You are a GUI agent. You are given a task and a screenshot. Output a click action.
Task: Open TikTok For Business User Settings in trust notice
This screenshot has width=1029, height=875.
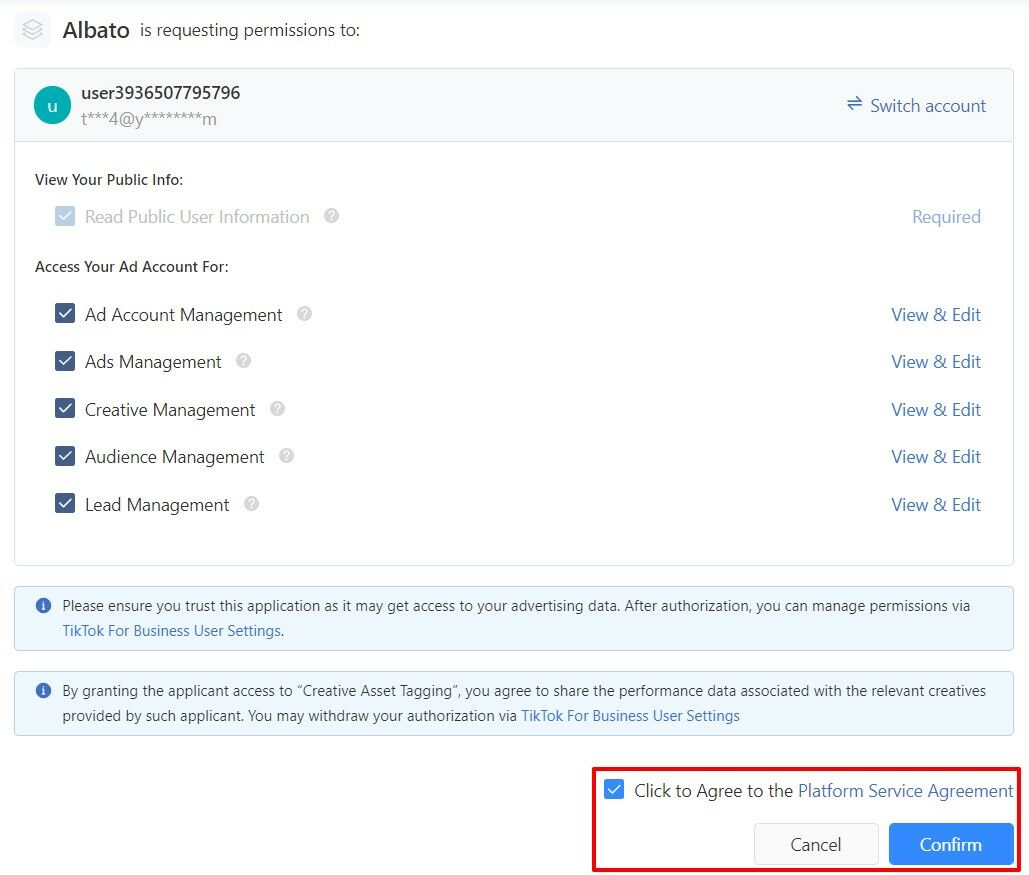[x=171, y=631]
